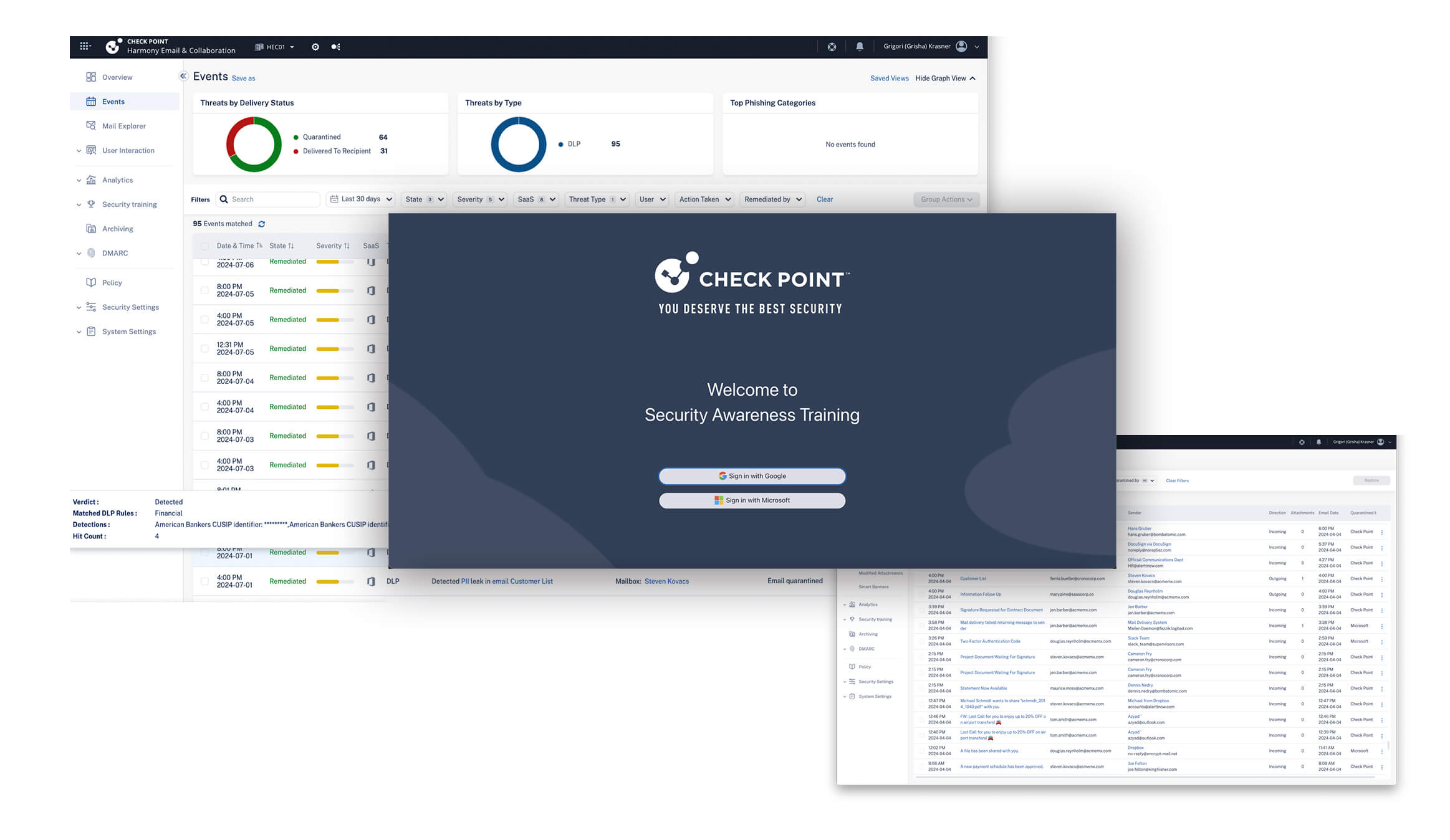The height and width of the screenshot is (840, 1450).
Task: Sign in with Microsoft button
Action: tap(752, 499)
